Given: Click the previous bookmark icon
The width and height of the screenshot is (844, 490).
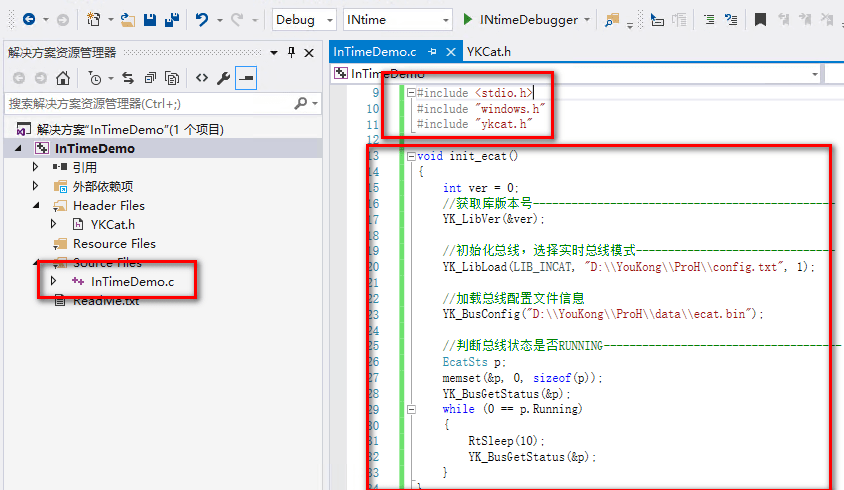Looking at the screenshot, I should click(x=784, y=20).
